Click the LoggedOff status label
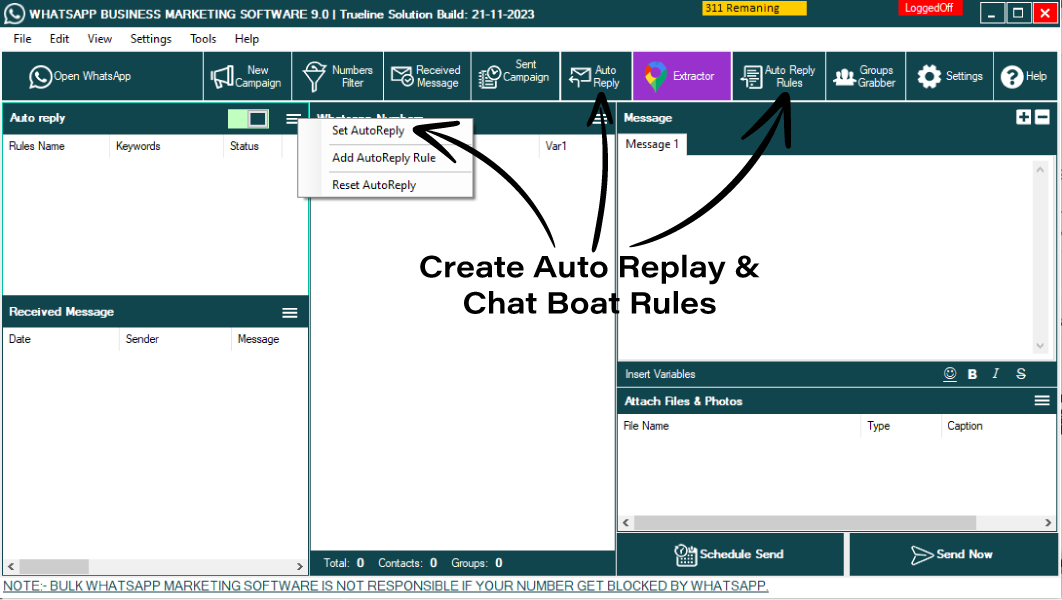Screen dimensions: 1062x600 [929, 8]
